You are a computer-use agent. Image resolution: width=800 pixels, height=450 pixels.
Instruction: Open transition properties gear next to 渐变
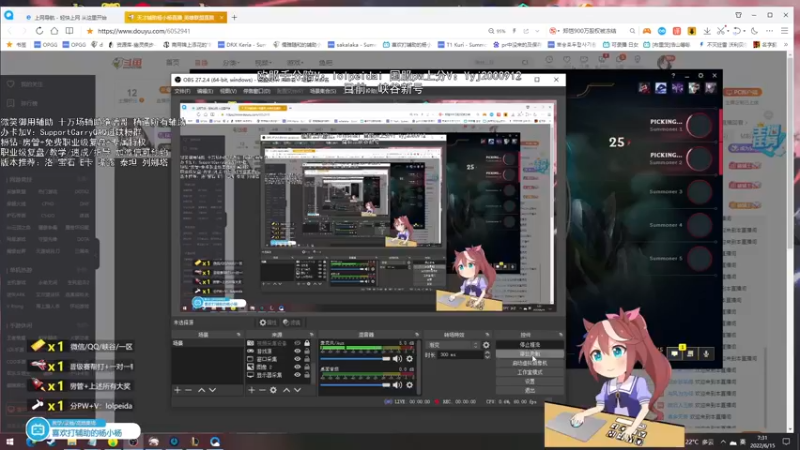point(486,345)
